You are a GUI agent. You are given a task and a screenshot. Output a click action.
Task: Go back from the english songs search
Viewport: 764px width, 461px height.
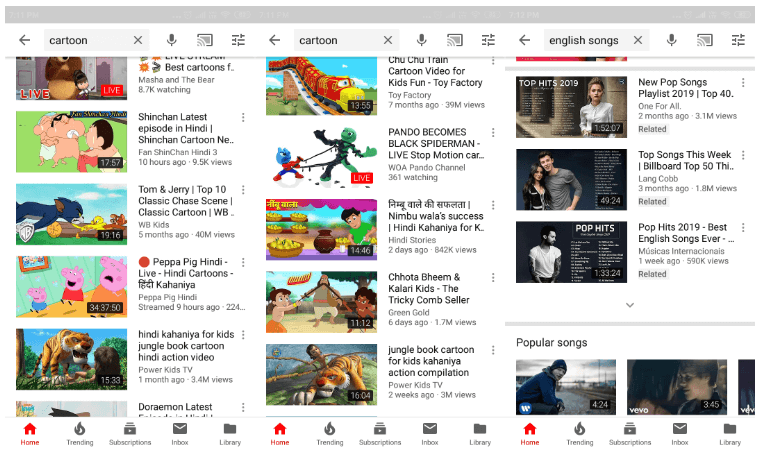pos(524,40)
